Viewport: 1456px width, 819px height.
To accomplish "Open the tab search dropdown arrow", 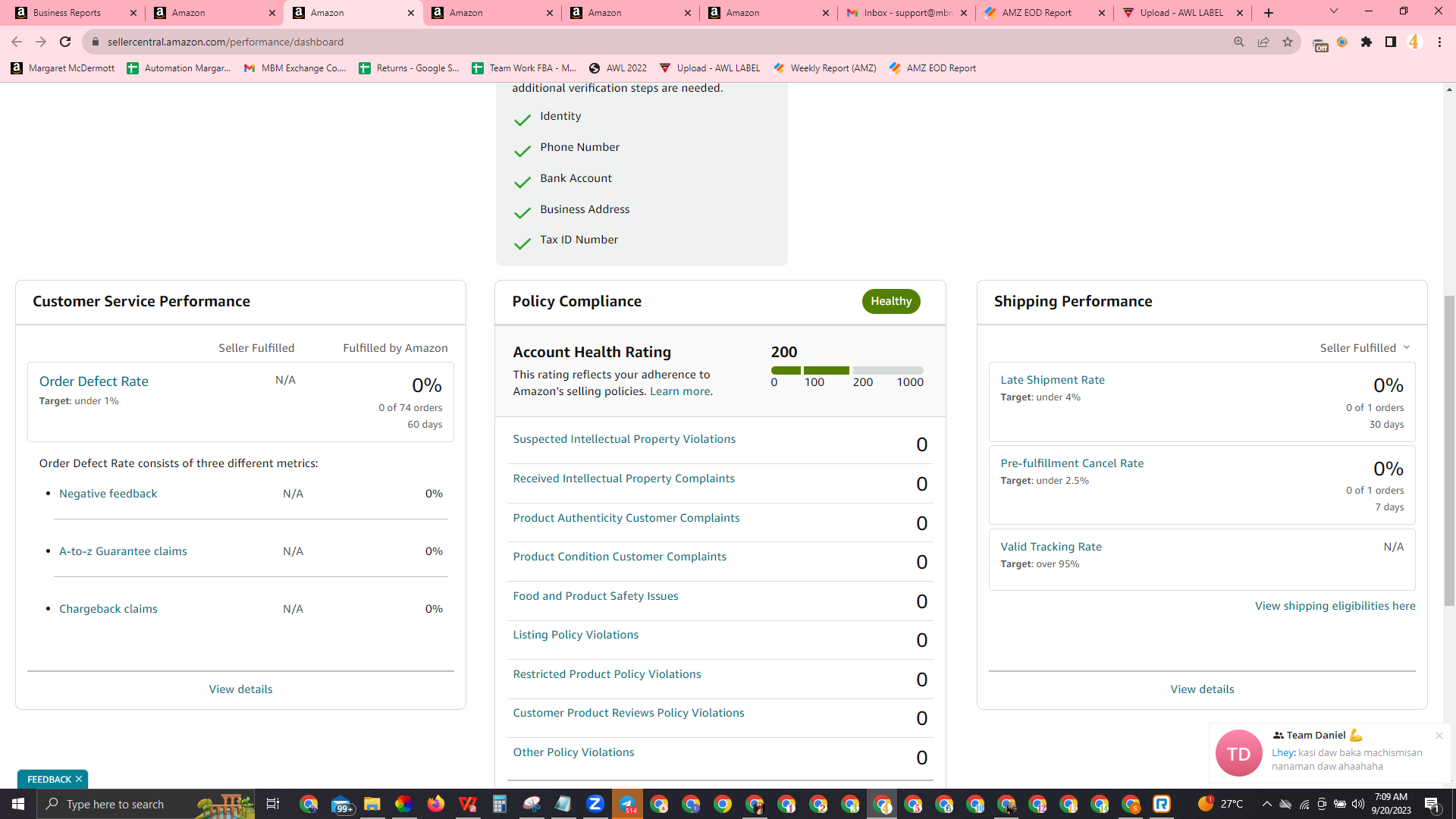I will coord(1334,11).
